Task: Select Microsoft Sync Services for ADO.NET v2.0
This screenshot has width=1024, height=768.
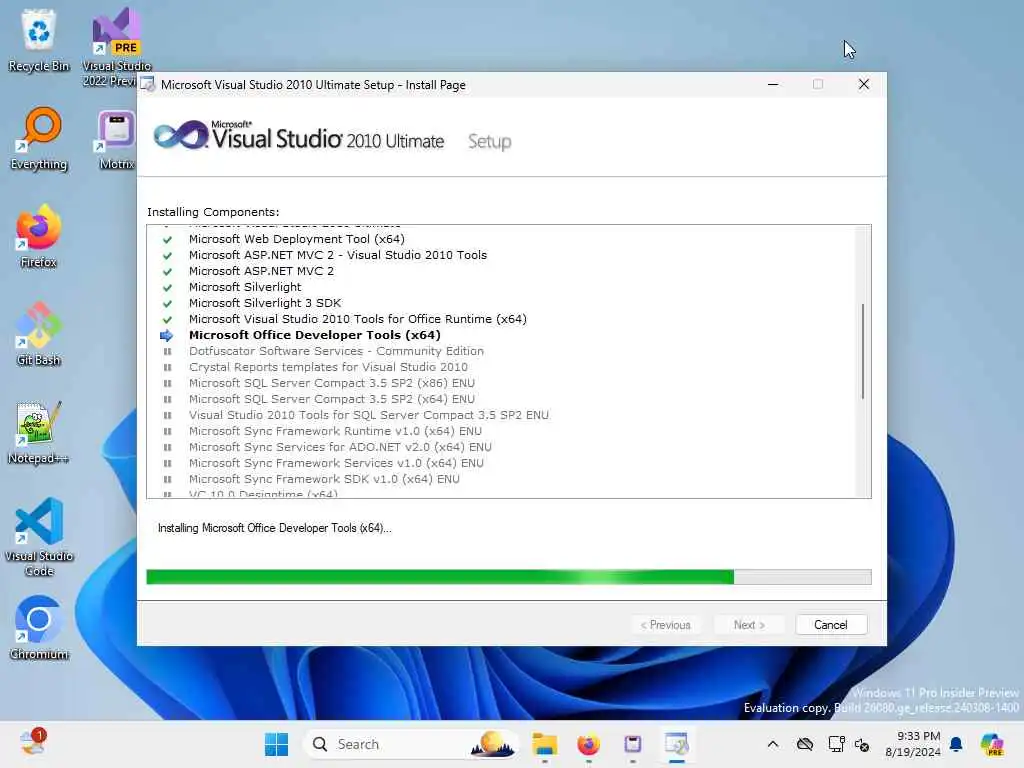Action: (340, 447)
